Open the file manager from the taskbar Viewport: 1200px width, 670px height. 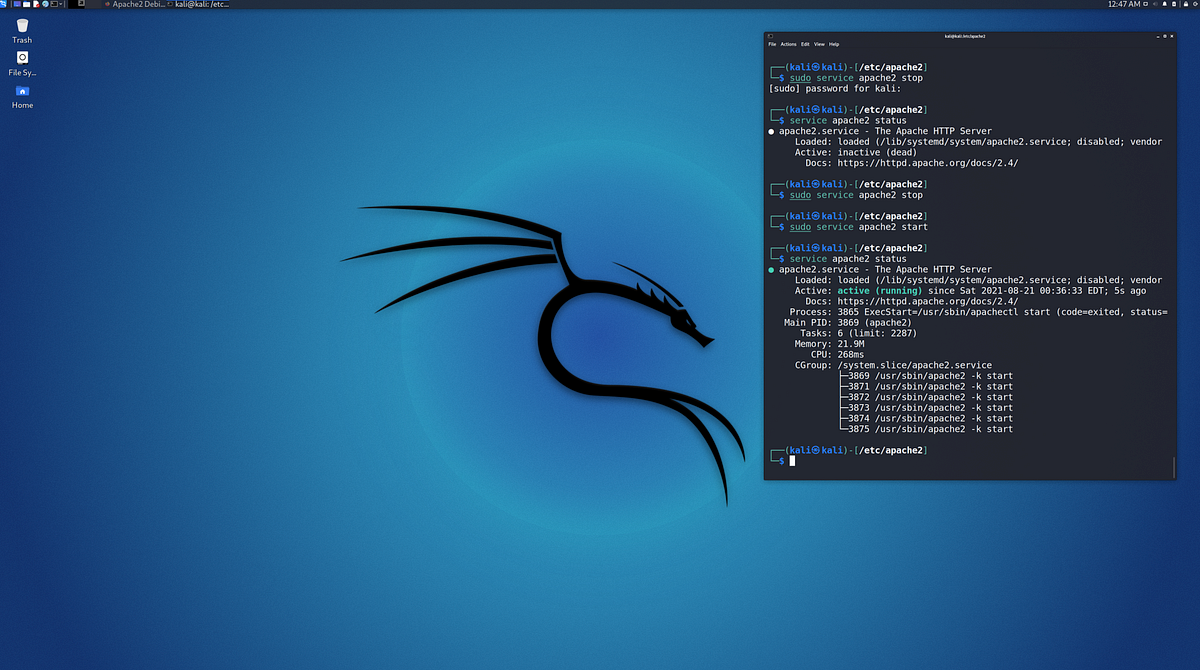pos(26,4)
